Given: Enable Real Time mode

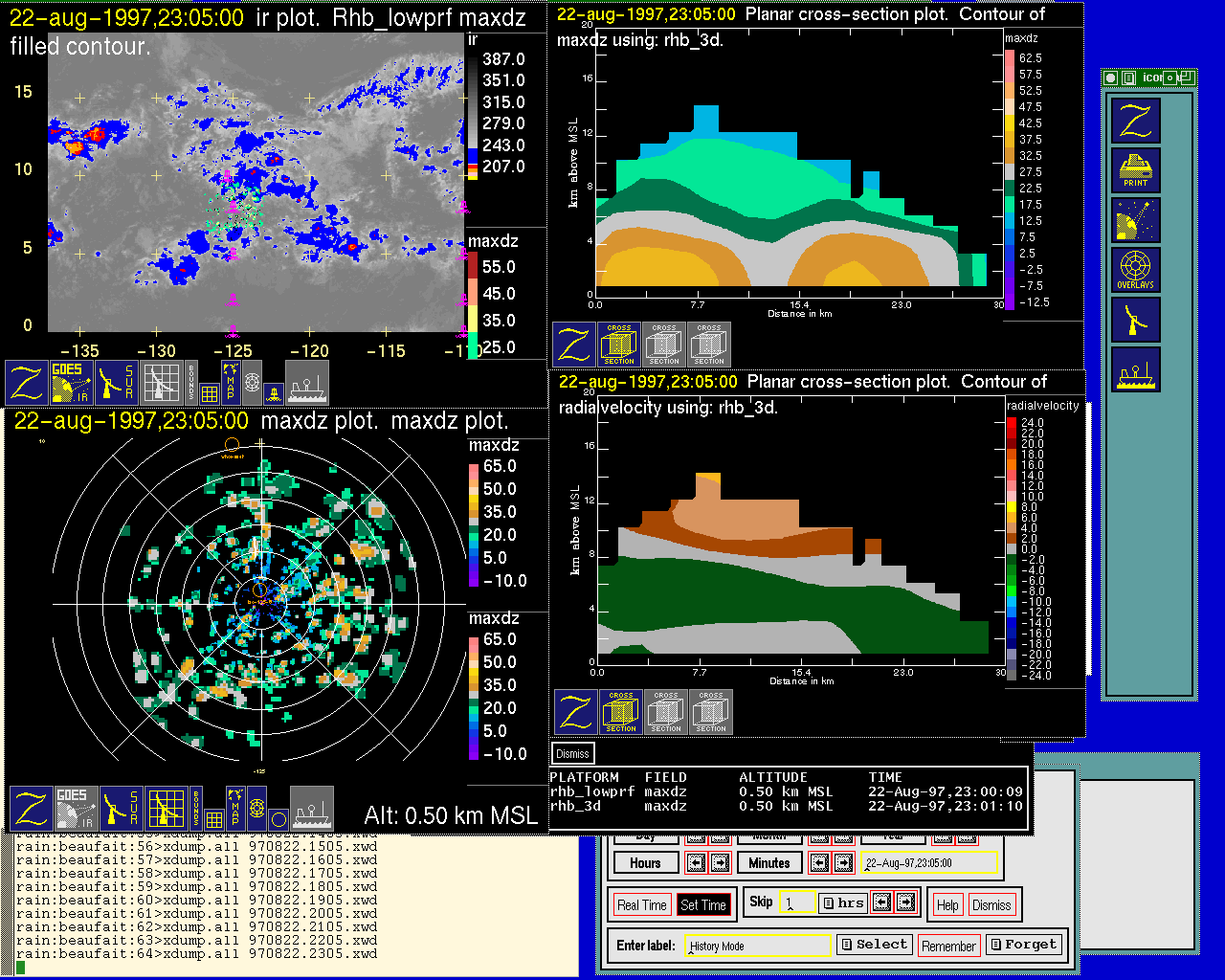Looking at the screenshot, I should click(x=641, y=905).
